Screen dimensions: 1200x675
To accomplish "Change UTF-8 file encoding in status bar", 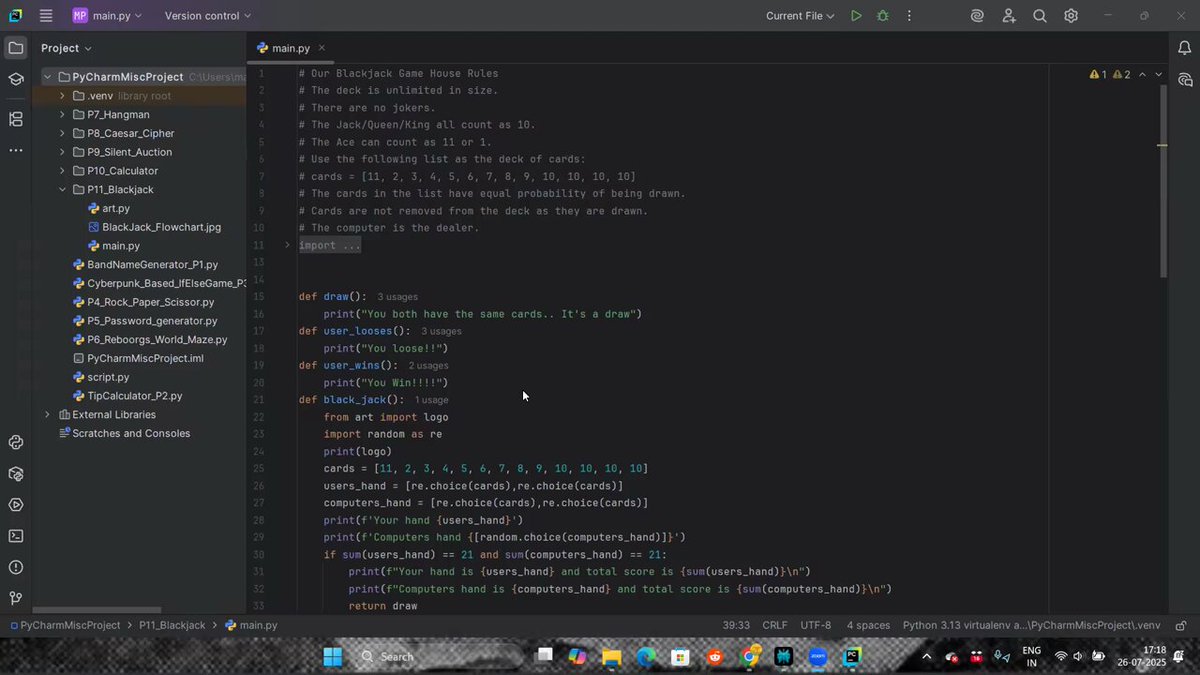I will (x=815, y=625).
